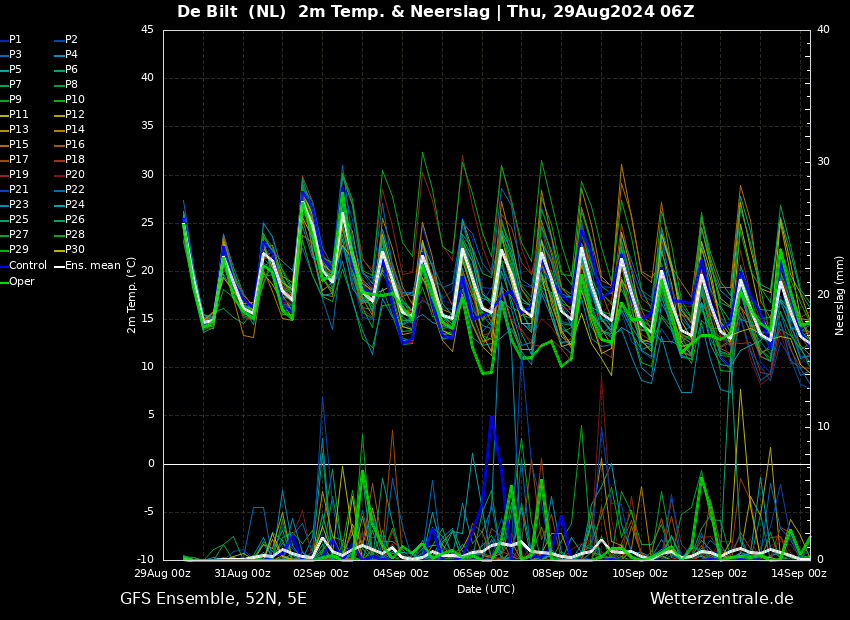Click the 2m Temp. (°C) axis label
Viewport: 850px width, 620px height.
tap(131, 295)
